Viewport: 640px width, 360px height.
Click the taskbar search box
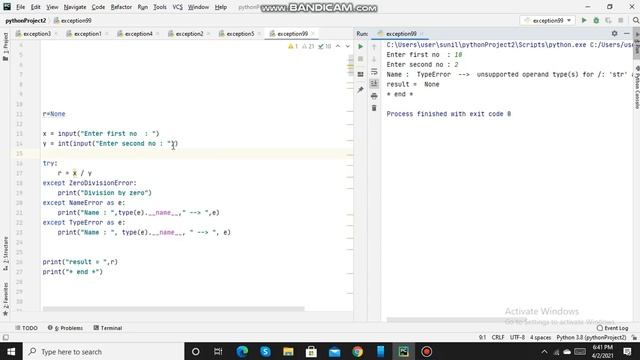click(x=104, y=351)
